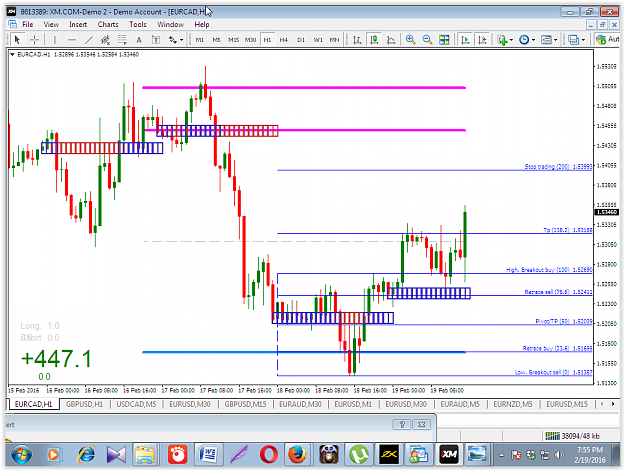Set timeframe to M30
Screen dimensions: 625x471
click(250, 39)
